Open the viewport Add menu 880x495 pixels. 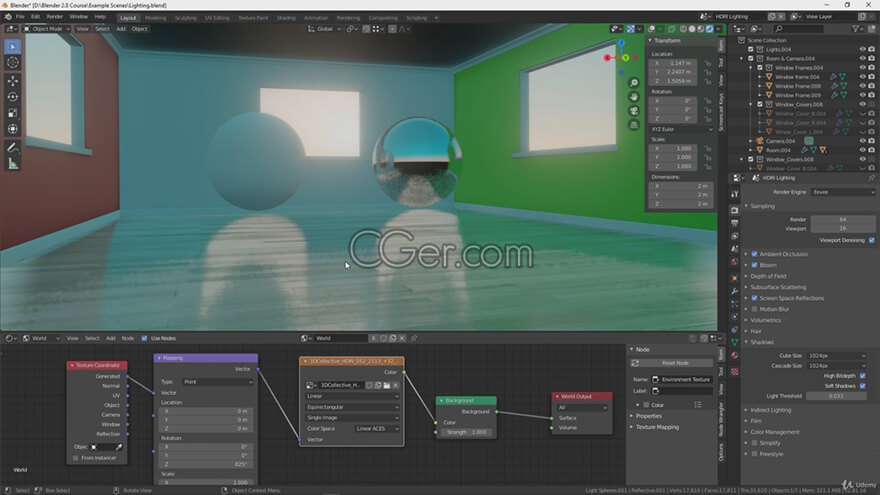121,29
